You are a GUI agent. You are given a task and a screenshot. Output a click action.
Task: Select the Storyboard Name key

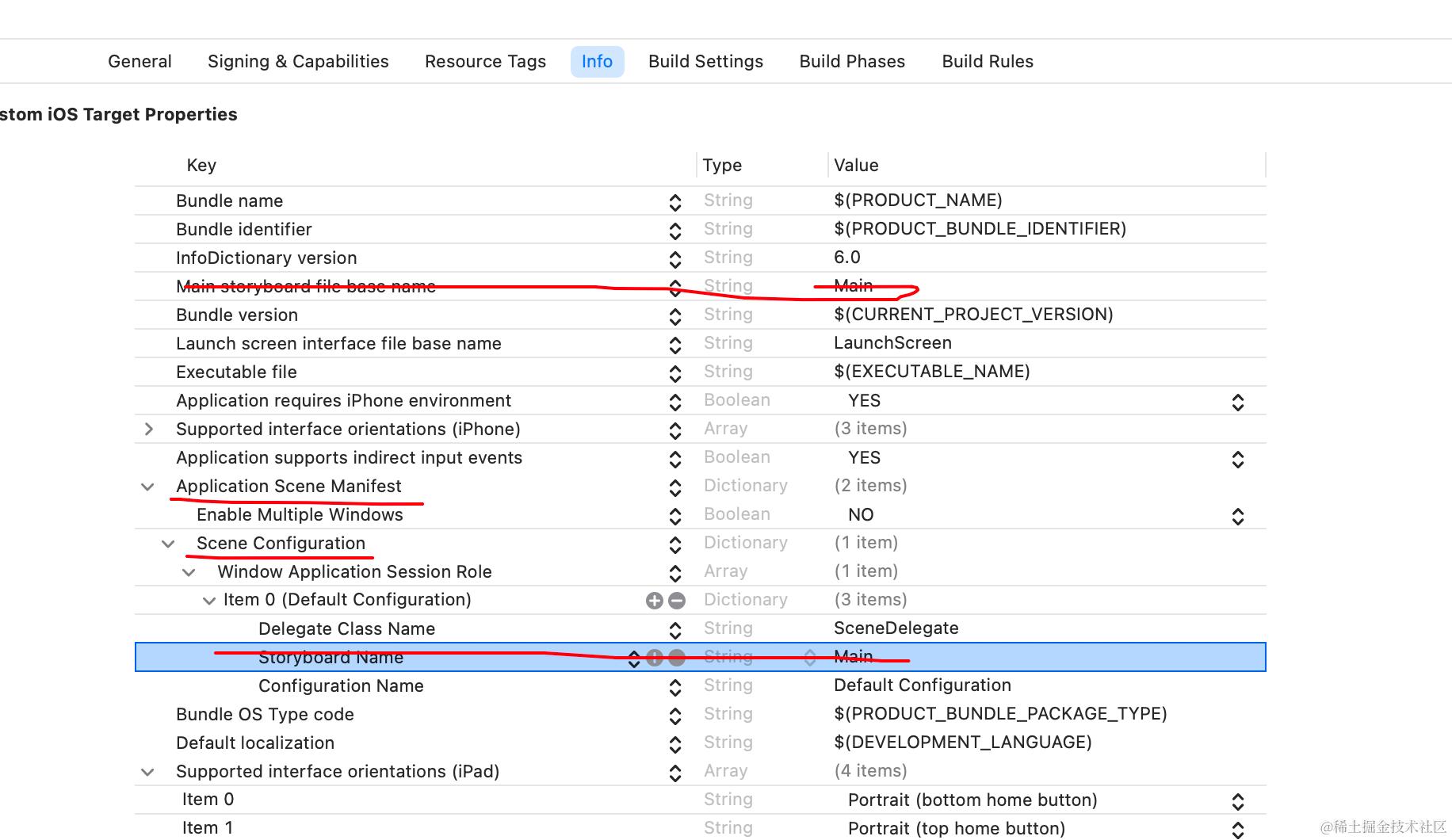coord(331,657)
